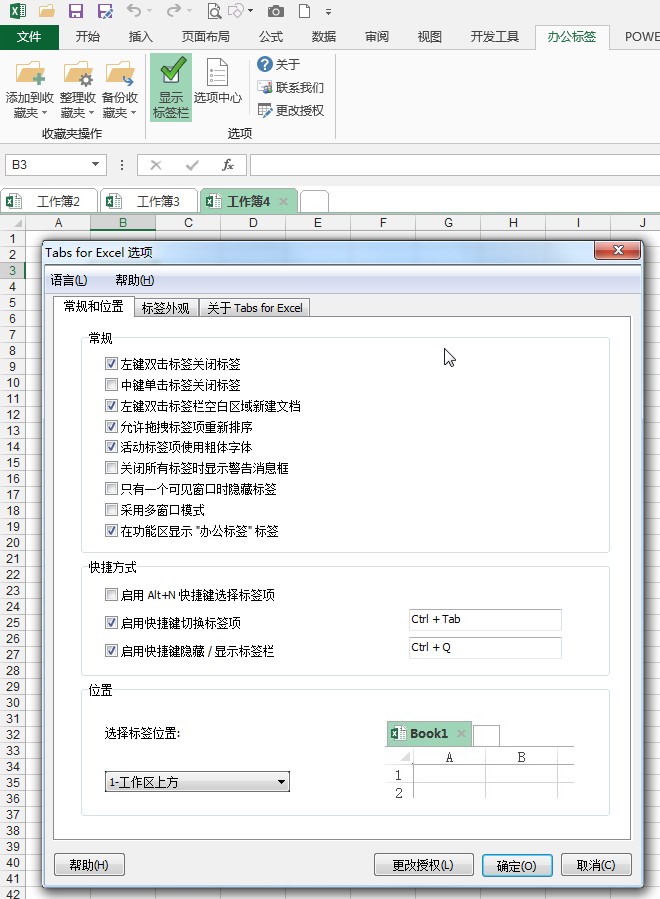This screenshot has width=660, height=899.
Task: Switch to the 工作簿2 workbook tab
Action: pos(50,201)
